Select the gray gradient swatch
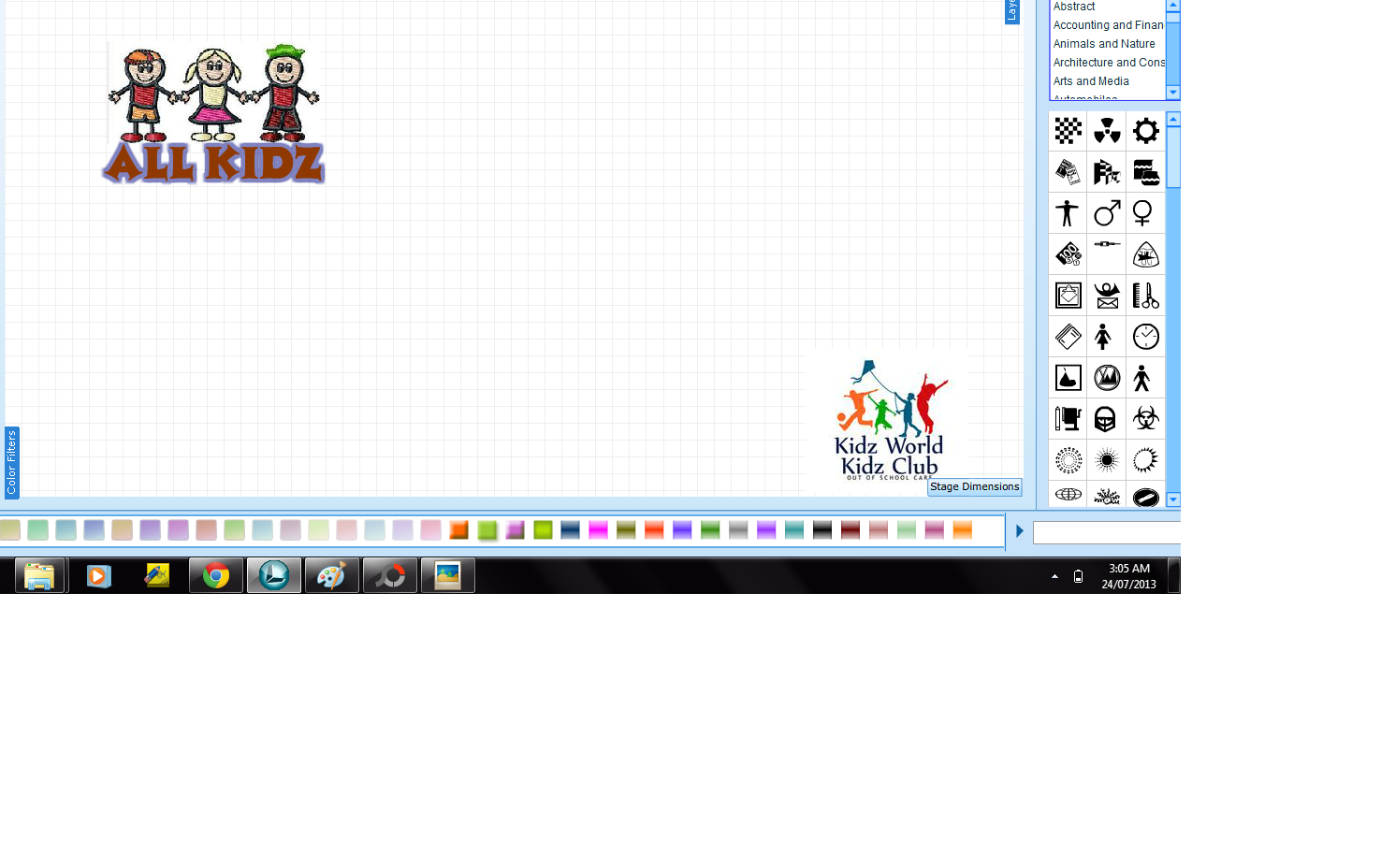The height and width of the screenshot is (868, 1381). (x=738, y=530)
